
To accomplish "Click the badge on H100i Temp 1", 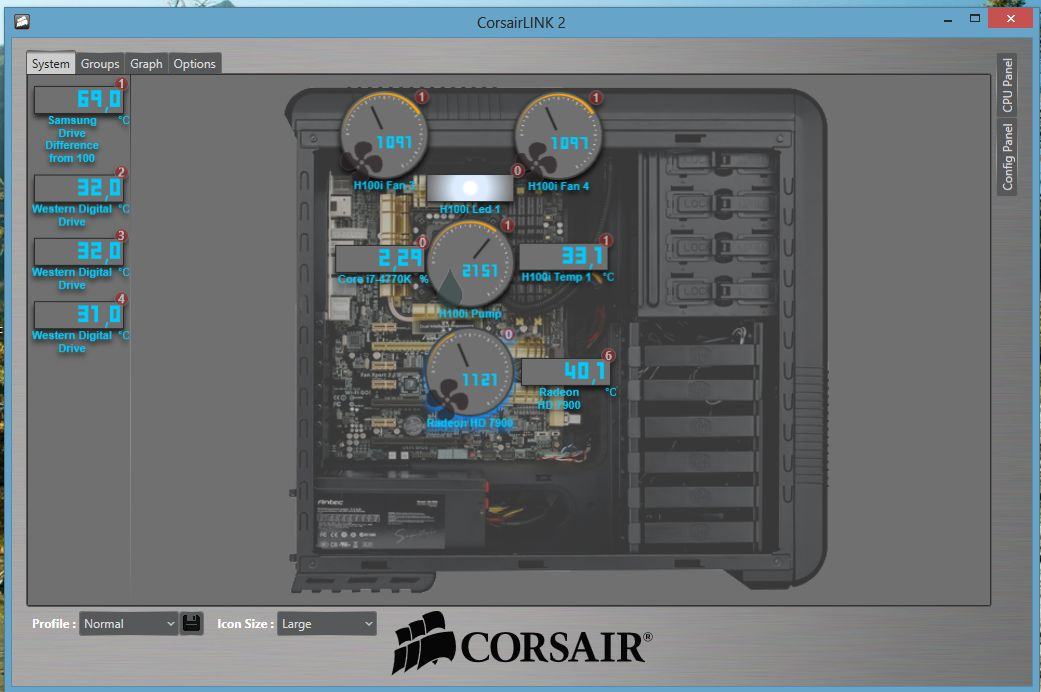I will (606, 240).
